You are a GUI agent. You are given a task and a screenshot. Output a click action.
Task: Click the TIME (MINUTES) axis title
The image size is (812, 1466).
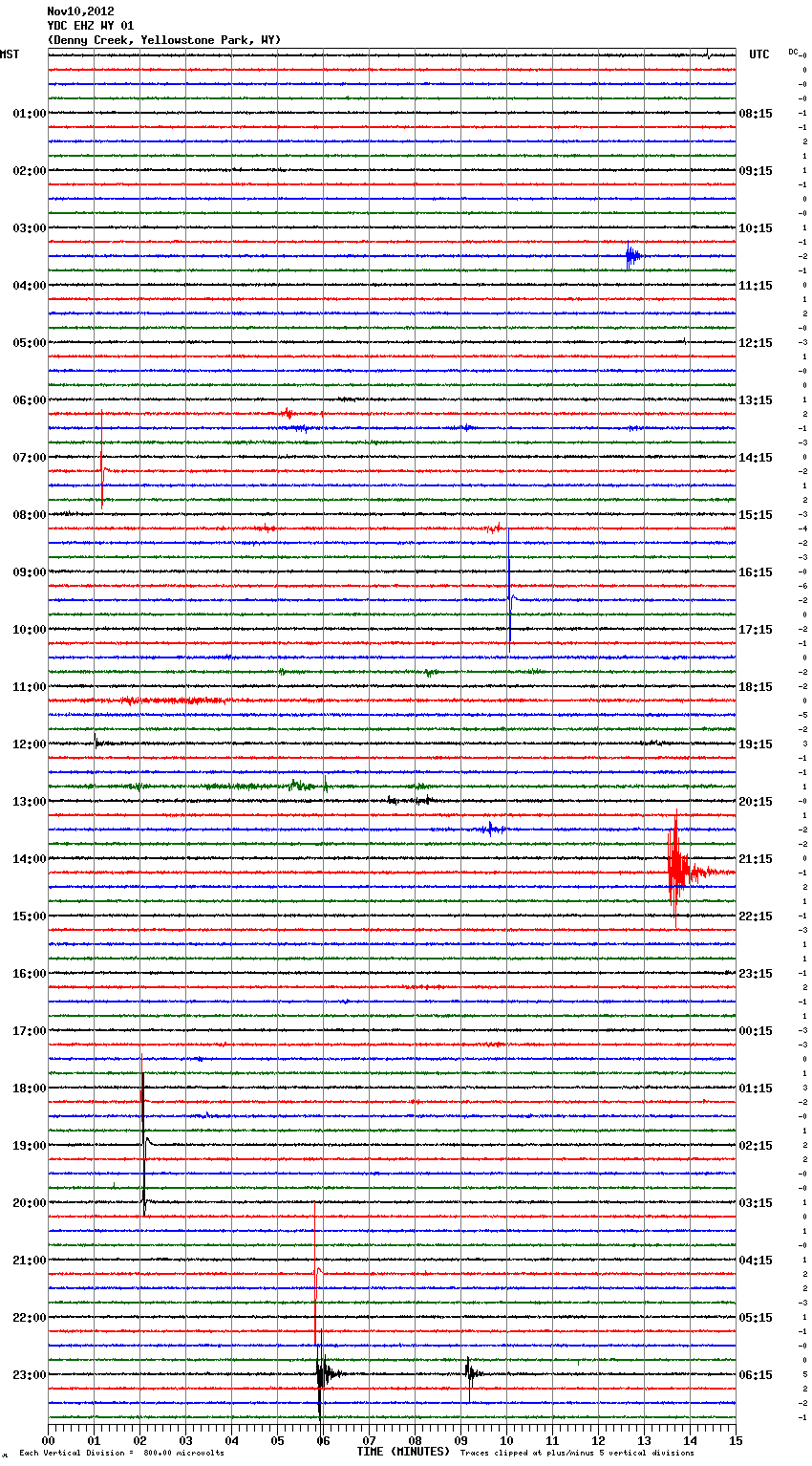pos(403,1452)
